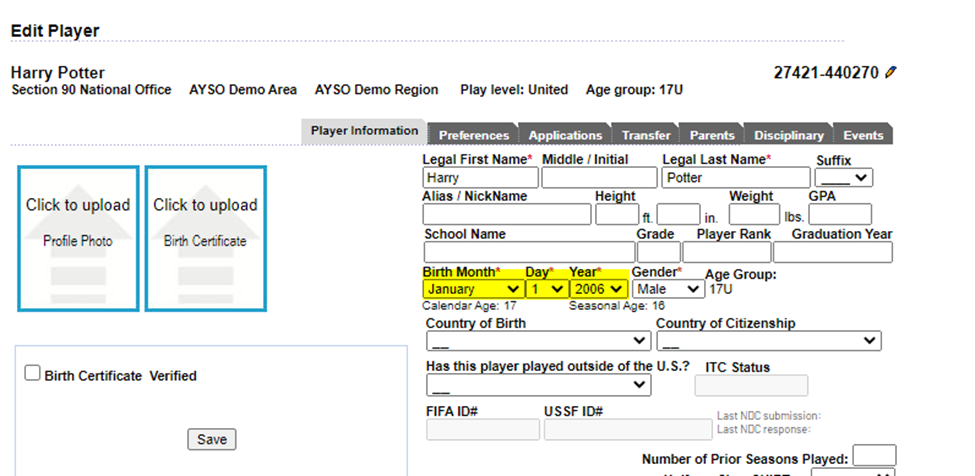This screenshot has height=476, width=975.
Task: Click to upload Profile Photo
Action: coord(78,238)
